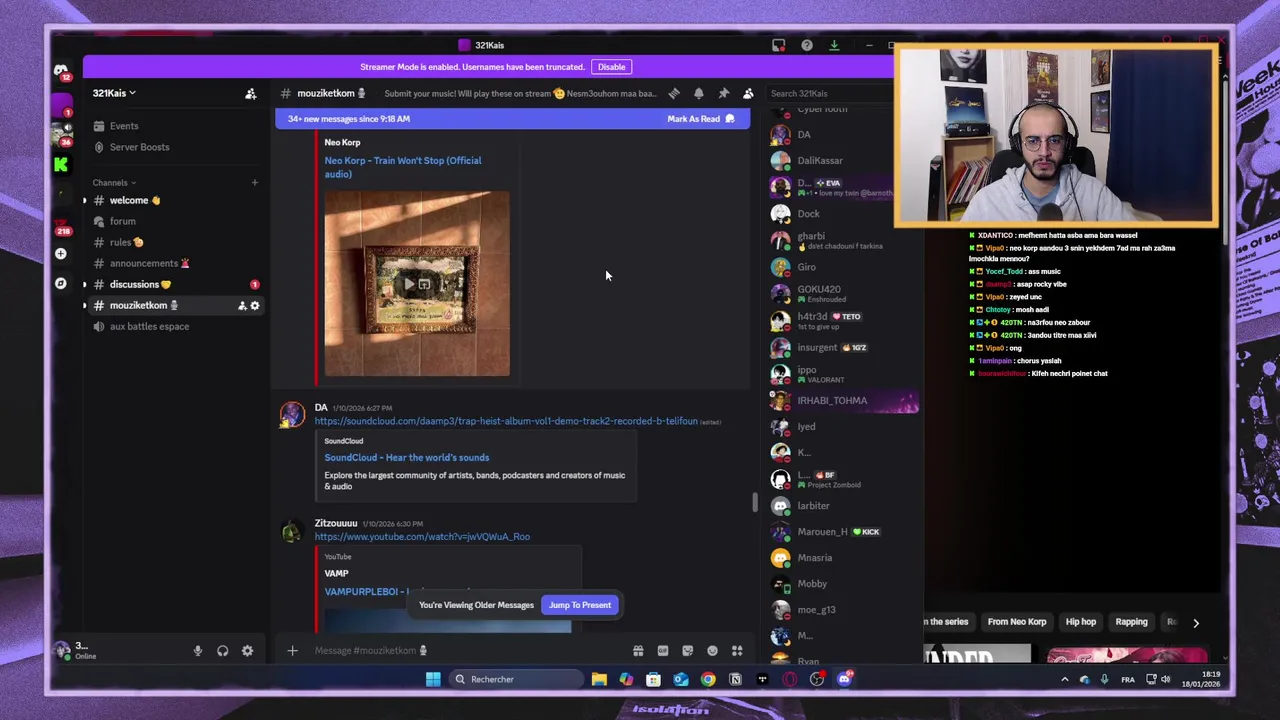Select member DaliKassar in member list
This screenshot has height=720, width=1280.
(818, 161)
